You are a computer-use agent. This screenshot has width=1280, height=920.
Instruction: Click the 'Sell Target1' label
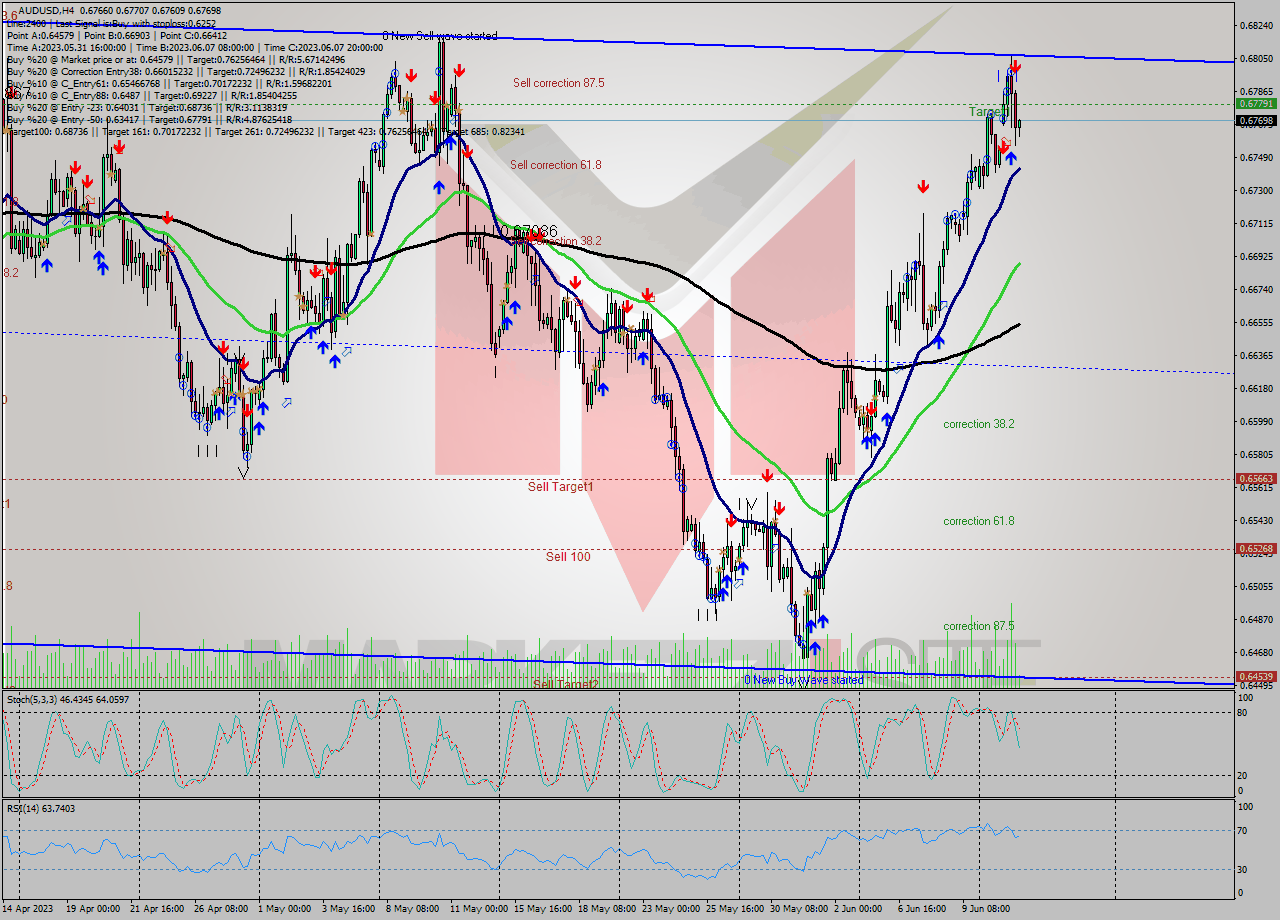point(561,487)
